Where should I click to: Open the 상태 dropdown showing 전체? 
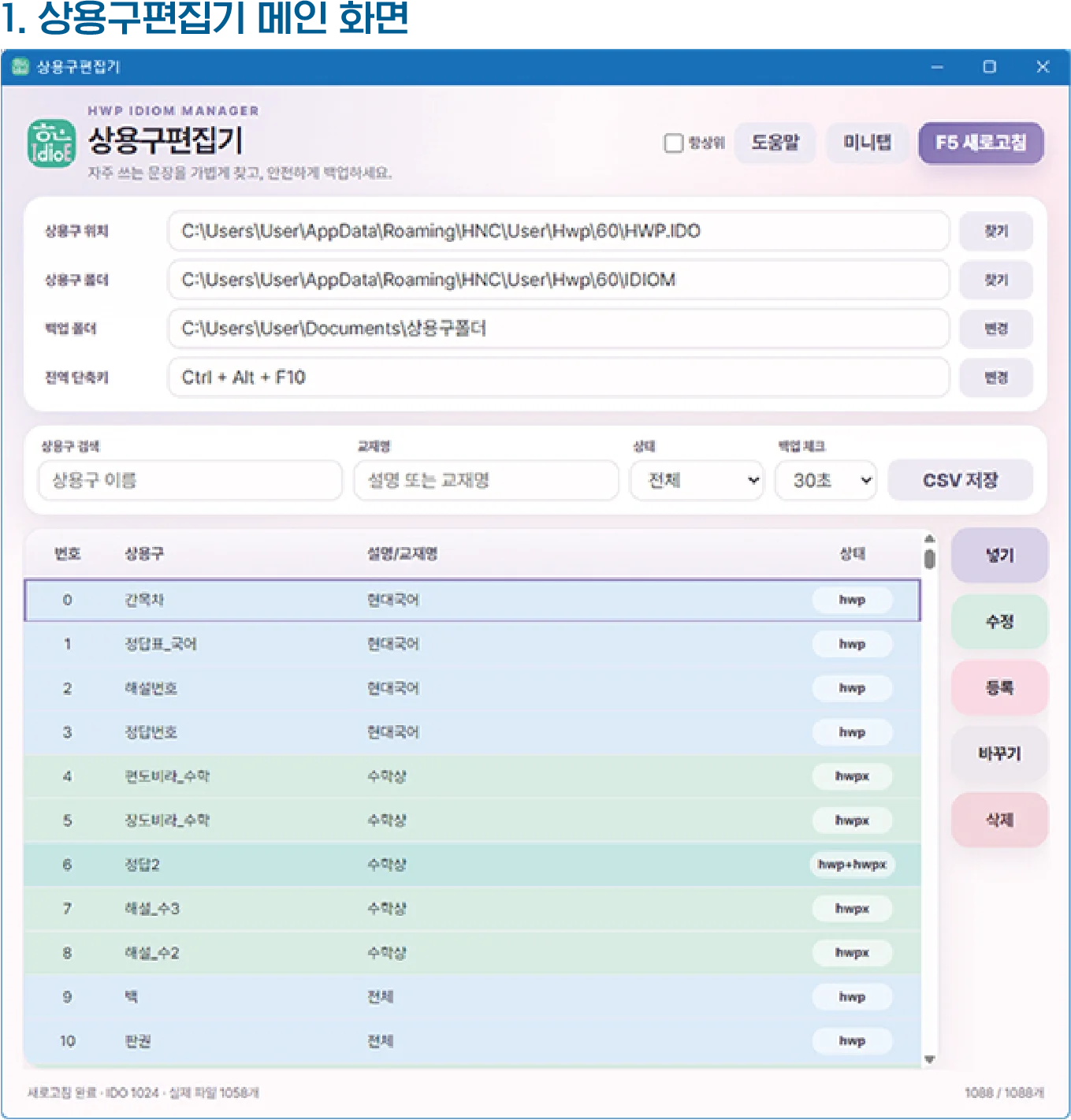[x=697, y=480]
